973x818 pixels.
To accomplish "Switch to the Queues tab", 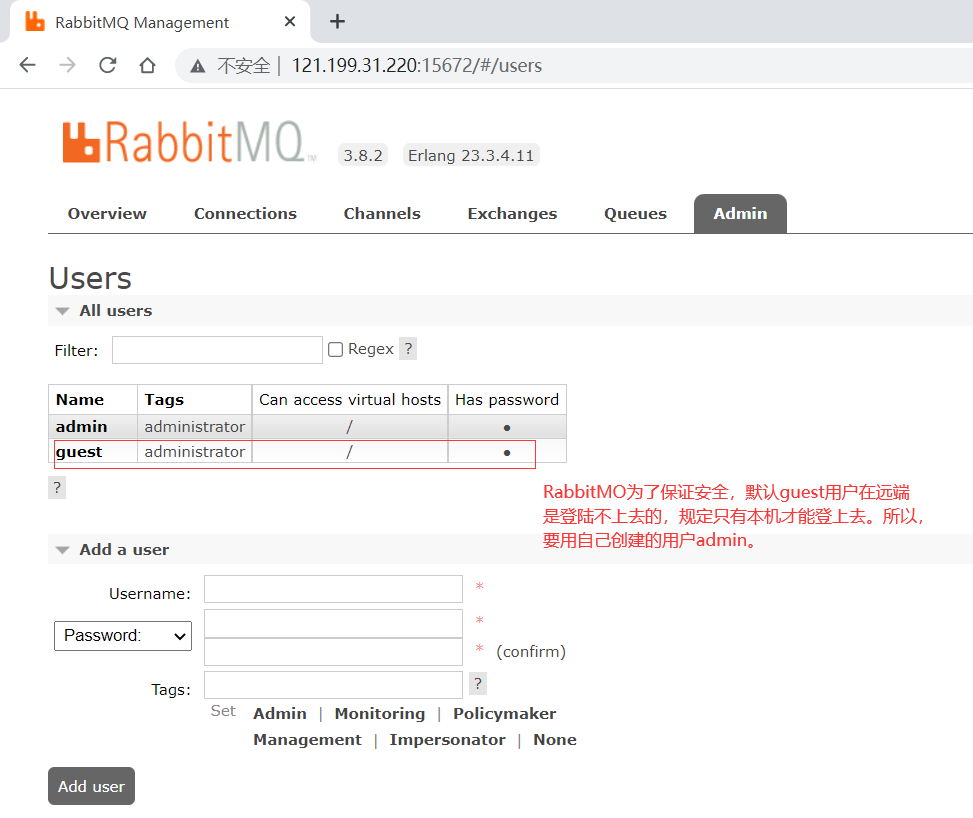I will pyautogui.click(x=635, y=213).
